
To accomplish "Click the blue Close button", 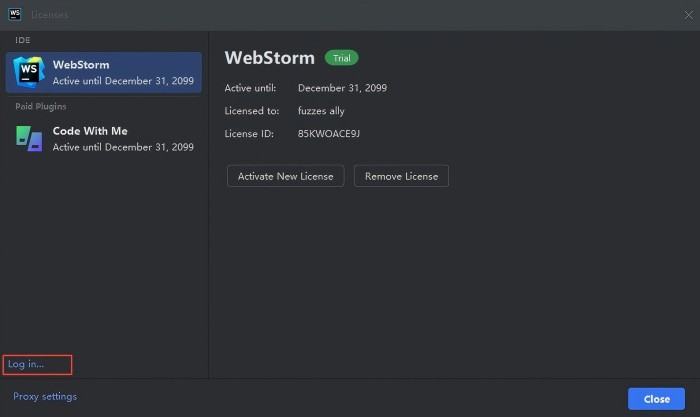I will click(656, 399).
